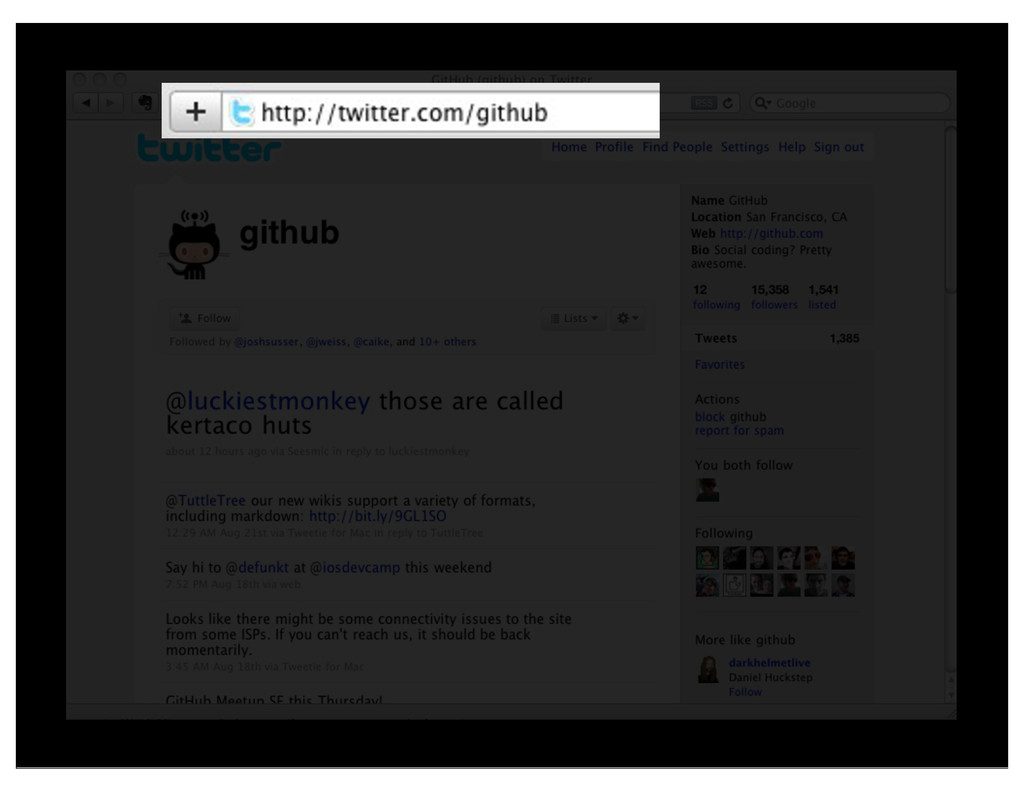Click Sign out
This screenshot has width=1024, height=791.
[839, 147]
